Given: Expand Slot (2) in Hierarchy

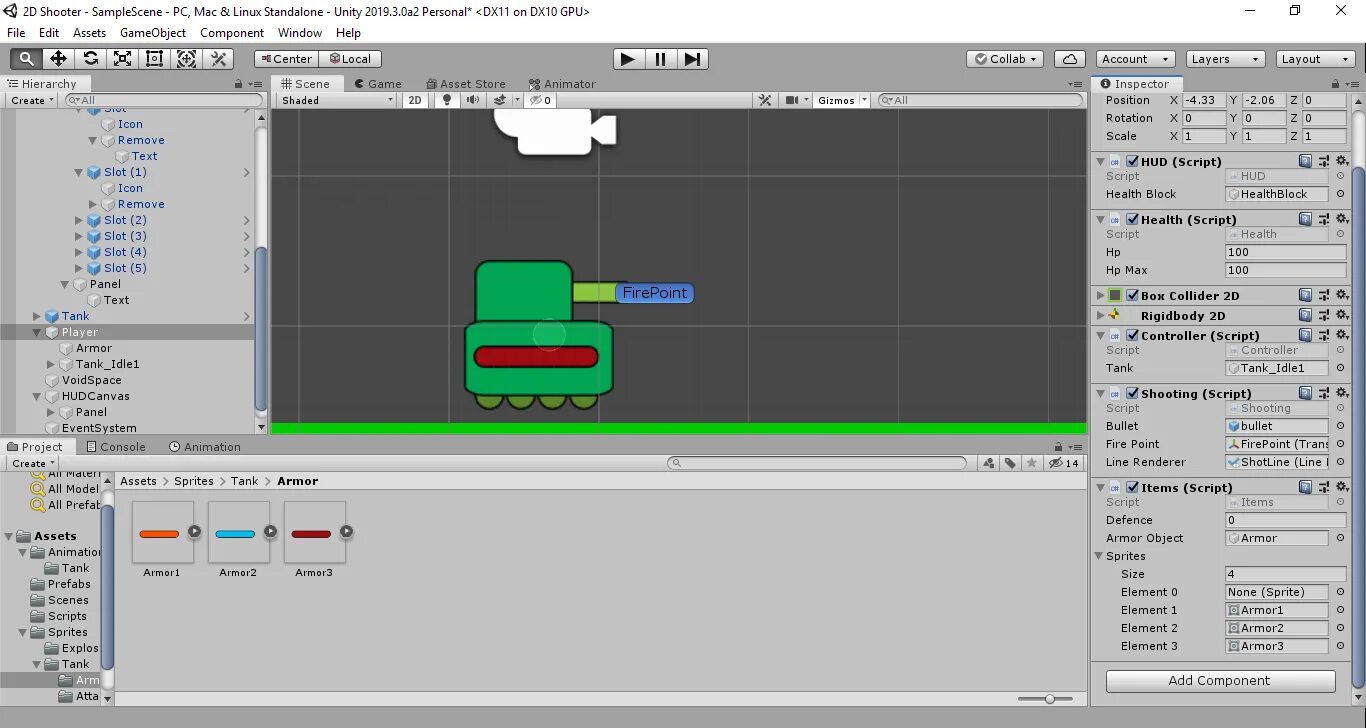Looking at the screenshot, I should [79, 220].
